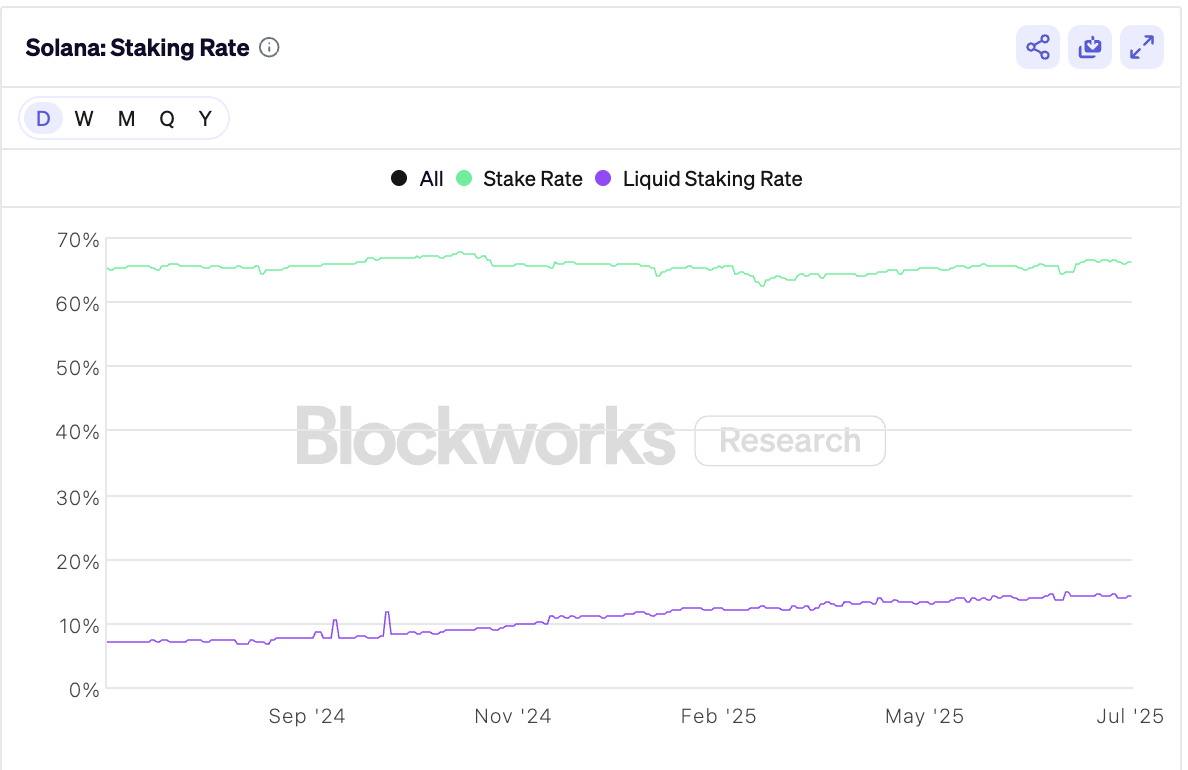Viewport: 1188px width, 770px height.
Task: Select the Quarterly timeframe Q
Action: 166,118
